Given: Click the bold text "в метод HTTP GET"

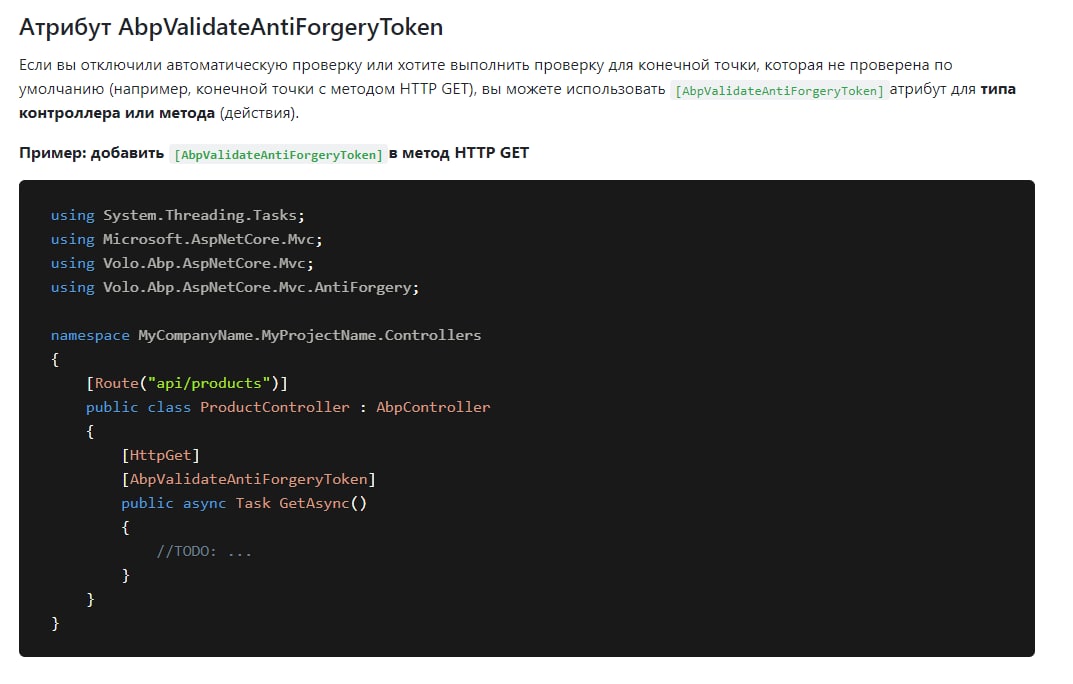Looking at the screenshot, I should (459, 153).
